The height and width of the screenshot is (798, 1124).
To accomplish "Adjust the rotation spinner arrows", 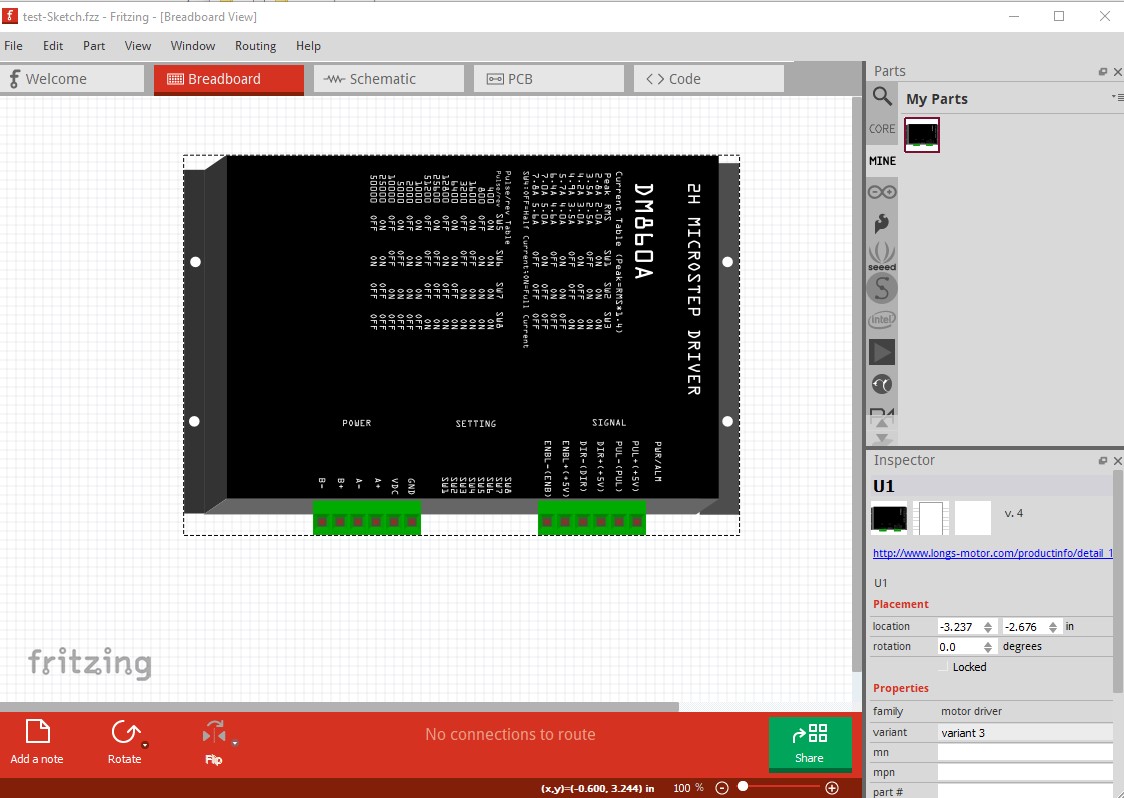I will 988,647.
